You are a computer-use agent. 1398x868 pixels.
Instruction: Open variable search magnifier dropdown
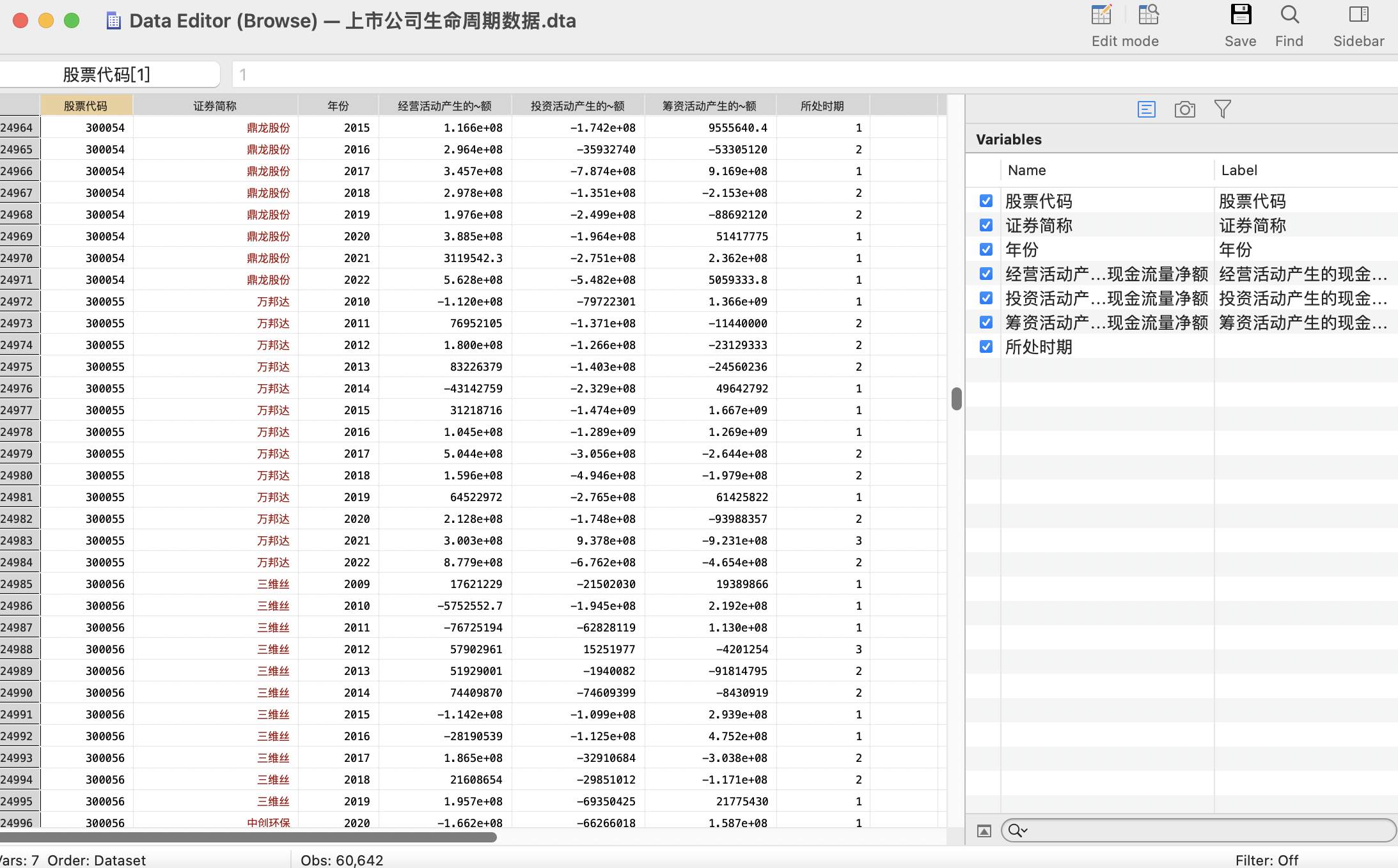(x=1017, y=831)
